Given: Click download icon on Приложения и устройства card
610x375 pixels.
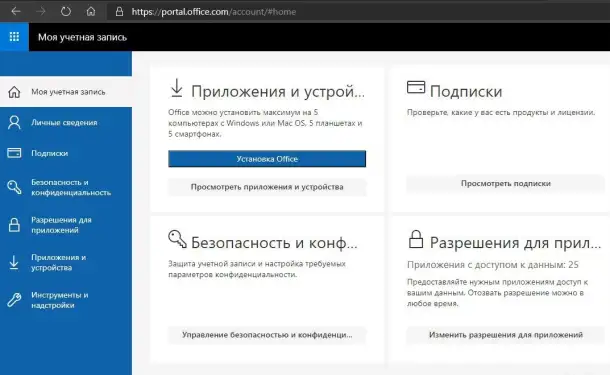Looking at the screenshot, I should tap(177, 88).
